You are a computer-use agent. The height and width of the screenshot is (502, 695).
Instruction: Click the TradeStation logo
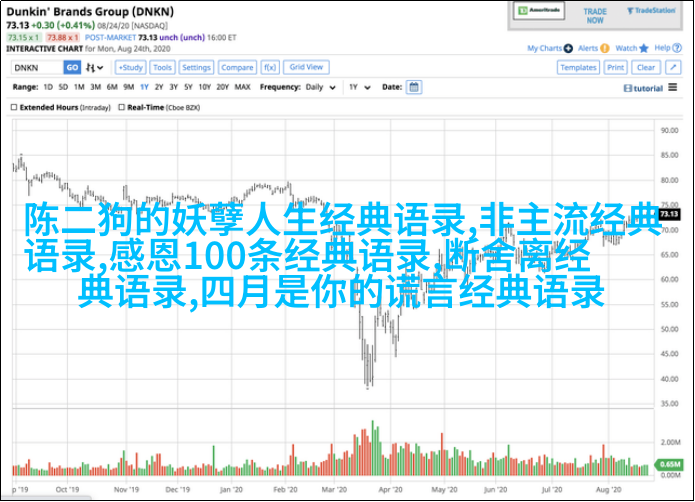coord(651,11)
